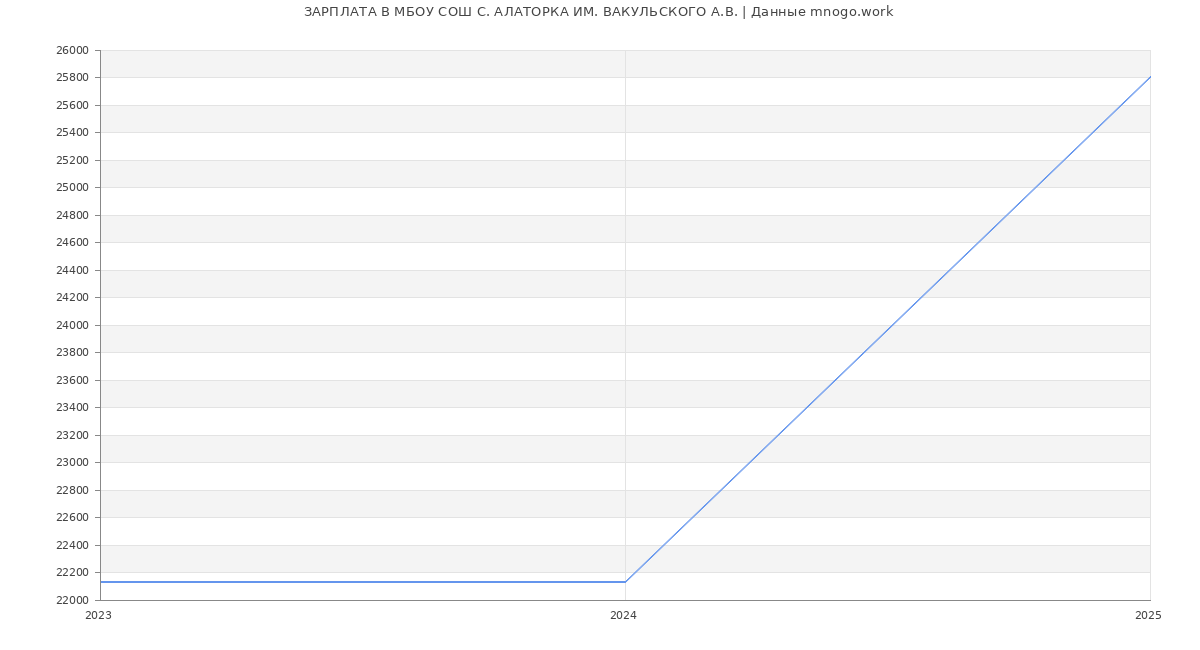Click the 24600 y-axis label
The width and height of the screenshot is (1200, 650).
(72, 242)
